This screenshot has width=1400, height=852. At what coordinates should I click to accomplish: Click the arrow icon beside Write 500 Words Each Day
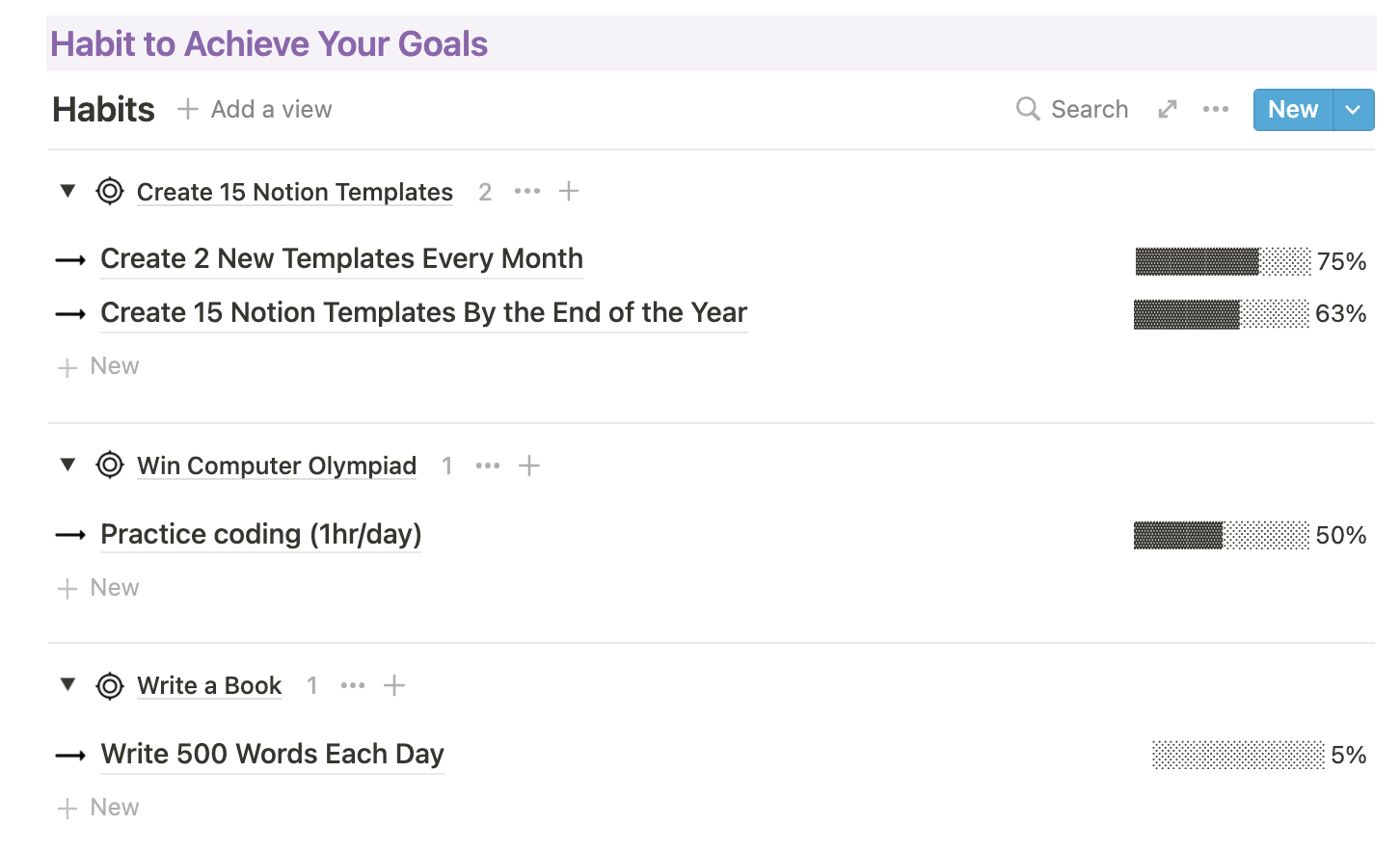[x=71, y=755]
